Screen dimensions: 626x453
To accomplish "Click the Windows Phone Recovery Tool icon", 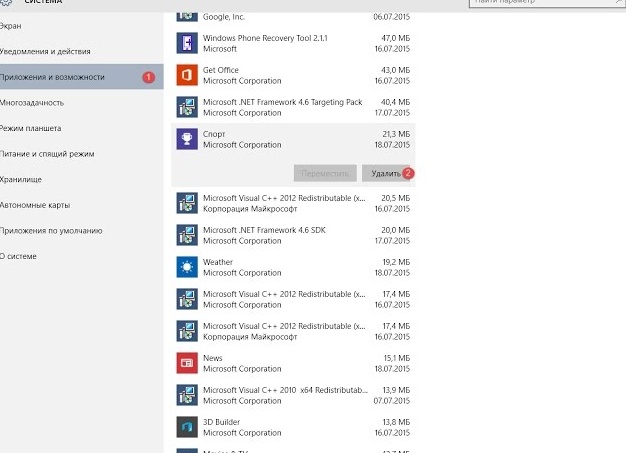I will pos(187,43).
